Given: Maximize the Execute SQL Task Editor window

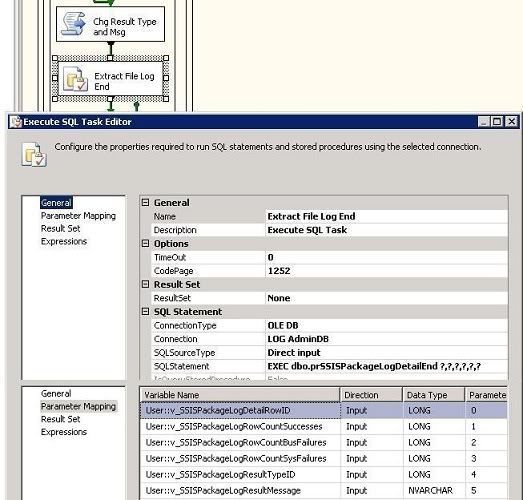Looking at the screenshot, I should (497, 121).
